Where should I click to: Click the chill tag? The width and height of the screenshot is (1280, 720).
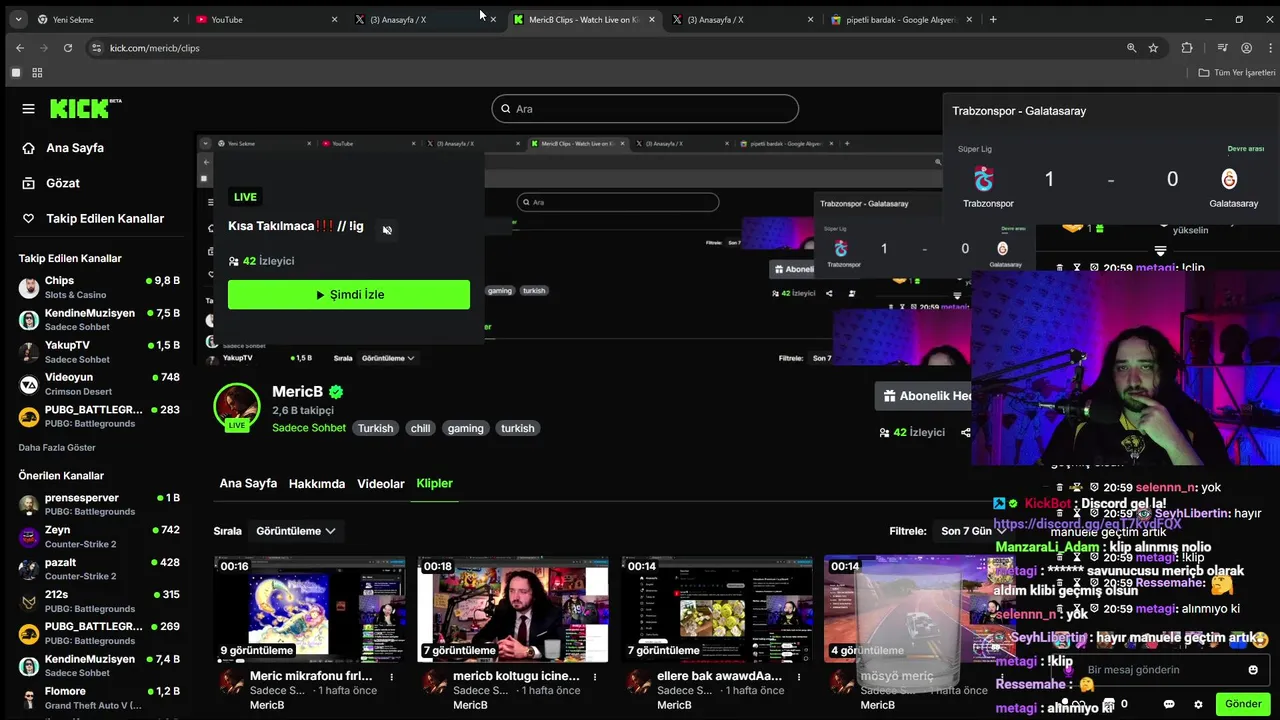(x=420, y=428)
